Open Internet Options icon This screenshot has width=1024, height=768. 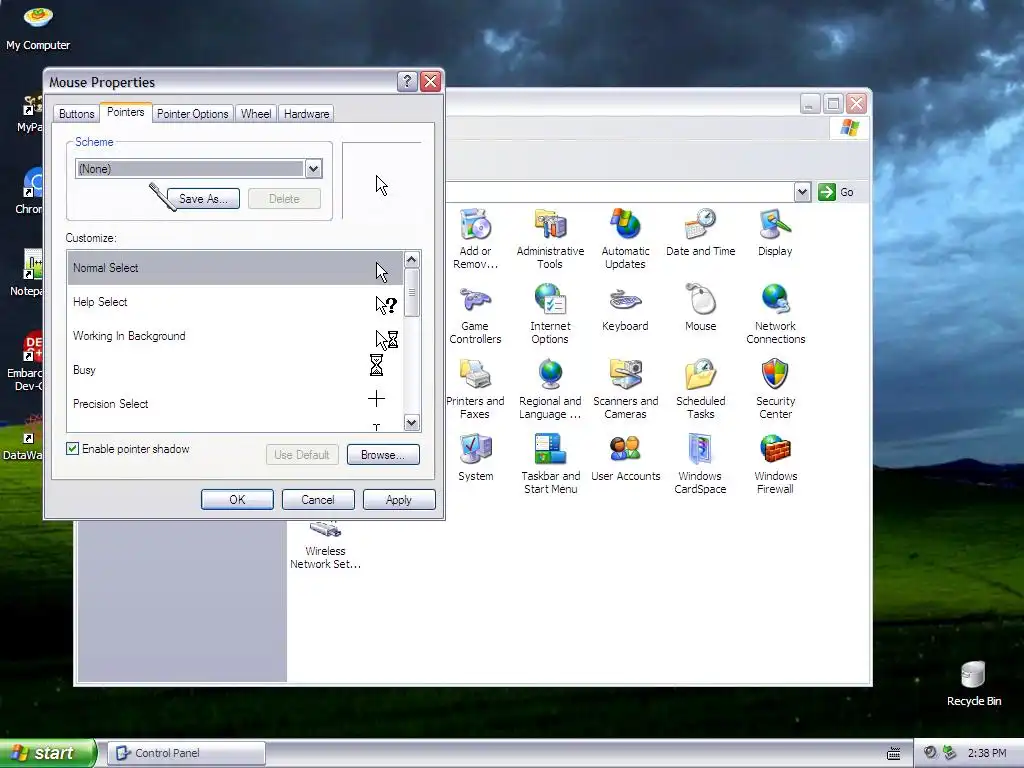click(550, 314)
